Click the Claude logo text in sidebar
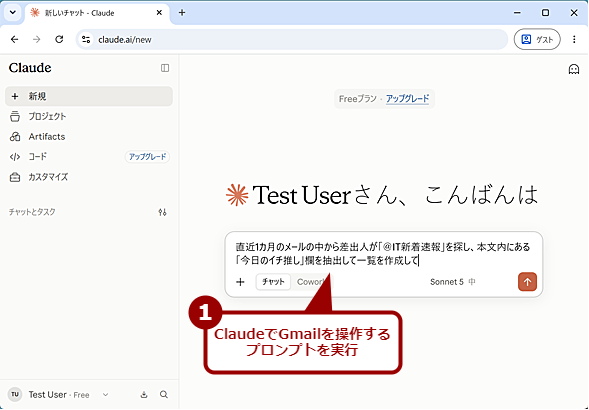The width and height of the screenshot is (589, 410). pos(30,68)
